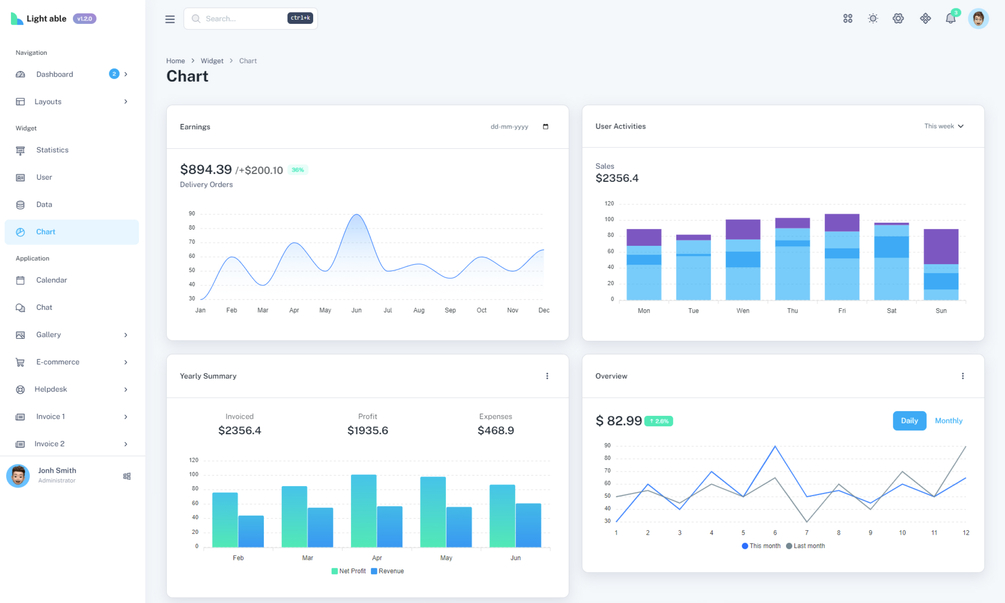
Task: Open User menu item
Action: [x=72, y=178]
